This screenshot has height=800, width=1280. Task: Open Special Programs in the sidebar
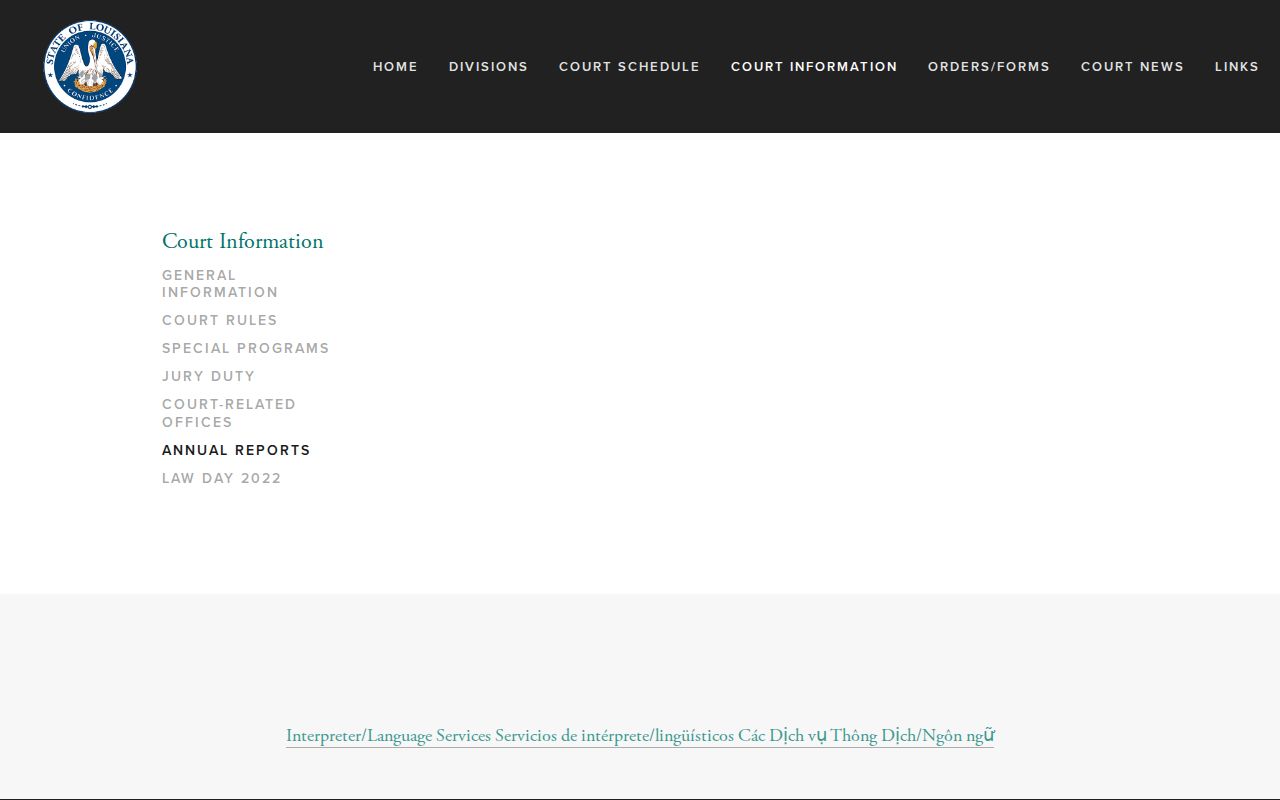246,348
